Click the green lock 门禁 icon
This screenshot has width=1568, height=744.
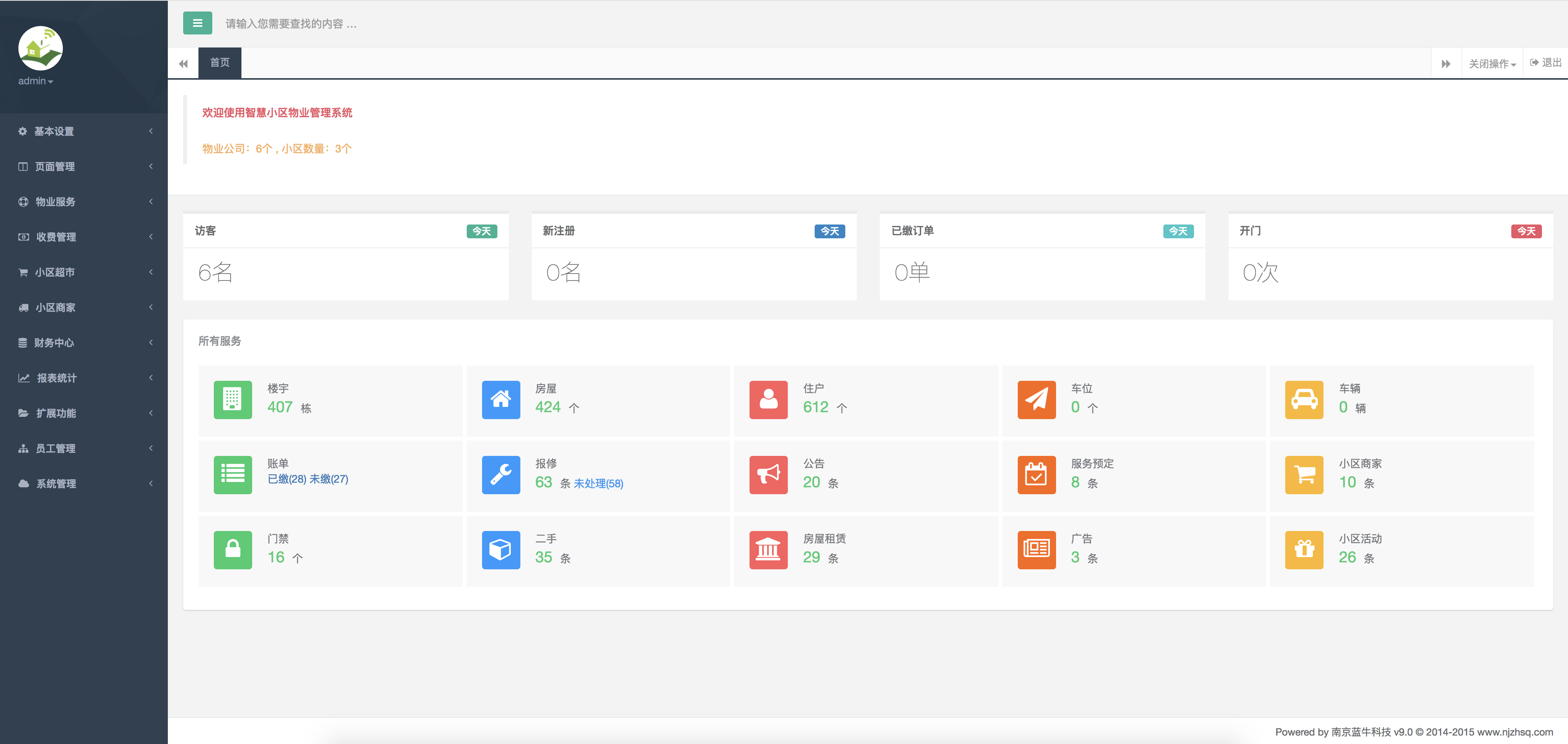tap(233, 550)
